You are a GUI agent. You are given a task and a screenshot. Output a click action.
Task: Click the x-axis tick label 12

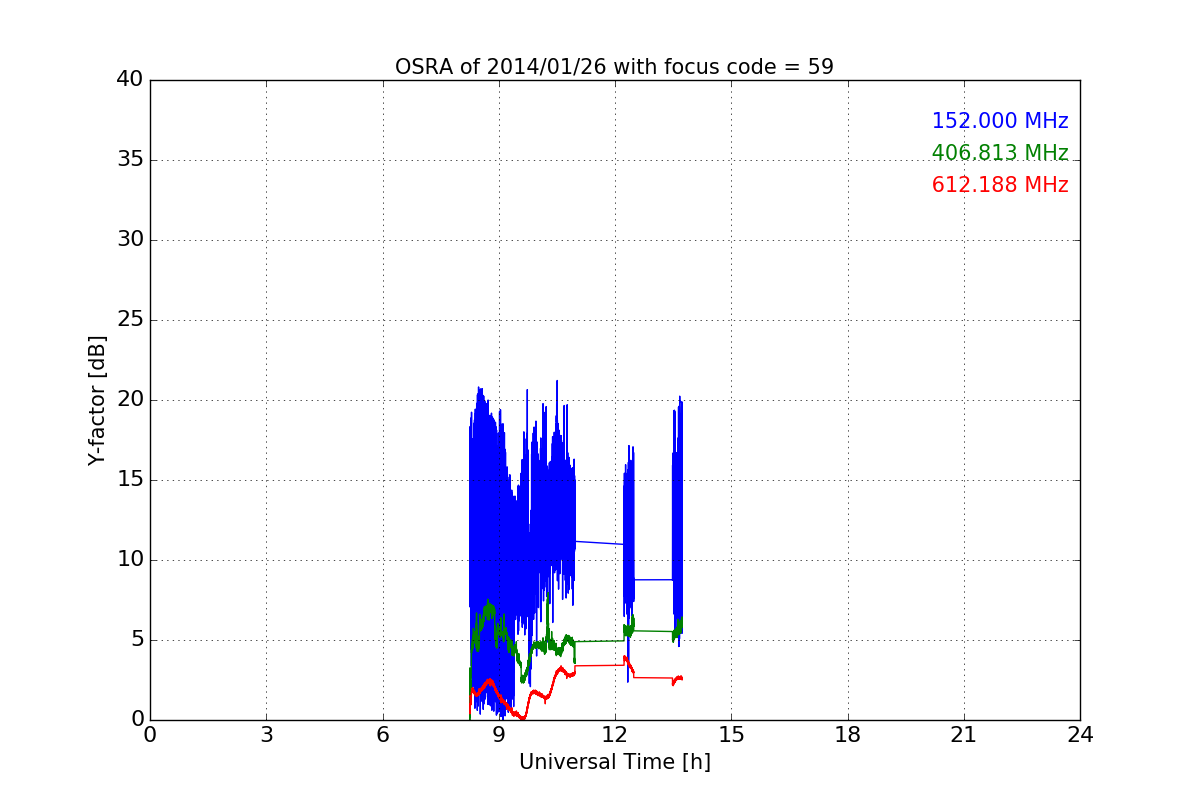(615, 735)
